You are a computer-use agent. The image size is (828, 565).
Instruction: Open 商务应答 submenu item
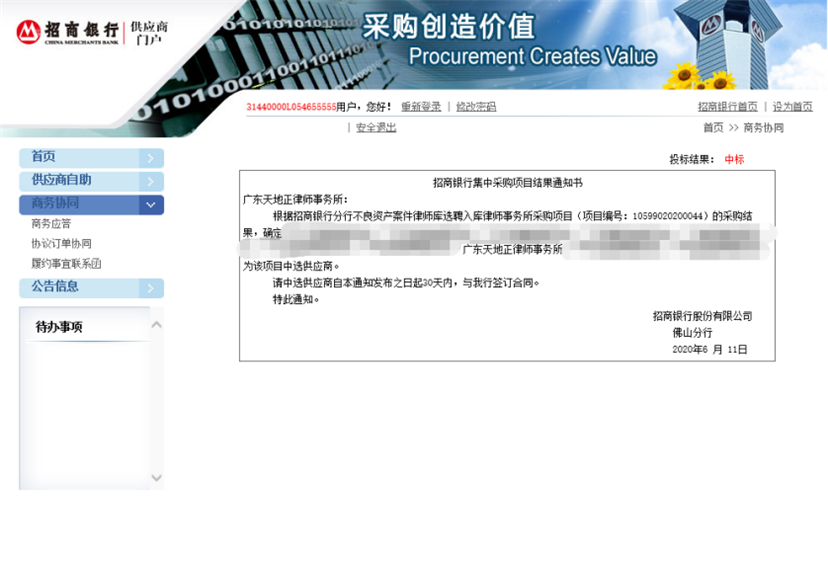[x=51, y=224]
